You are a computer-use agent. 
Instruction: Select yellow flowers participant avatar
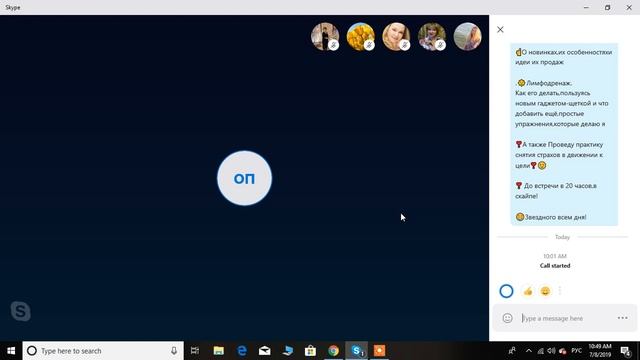(360, 37)
